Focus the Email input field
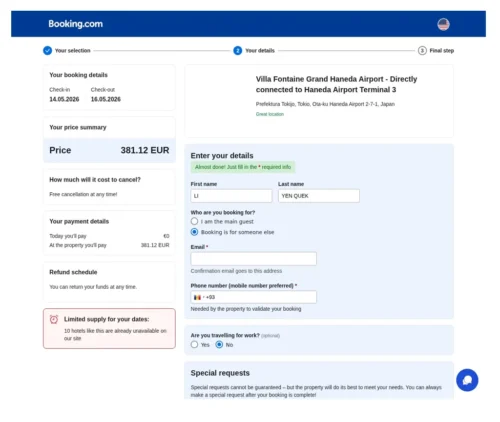500x422 pixels. [x=254, y=259]
